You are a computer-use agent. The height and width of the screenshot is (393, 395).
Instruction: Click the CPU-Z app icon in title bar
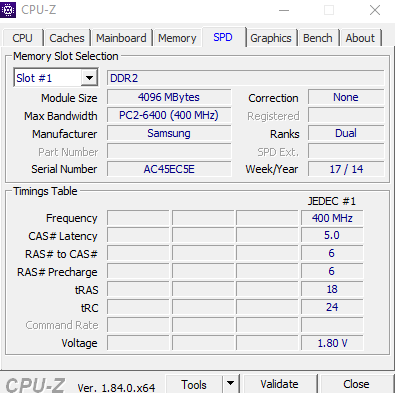(x=8, y=10)
